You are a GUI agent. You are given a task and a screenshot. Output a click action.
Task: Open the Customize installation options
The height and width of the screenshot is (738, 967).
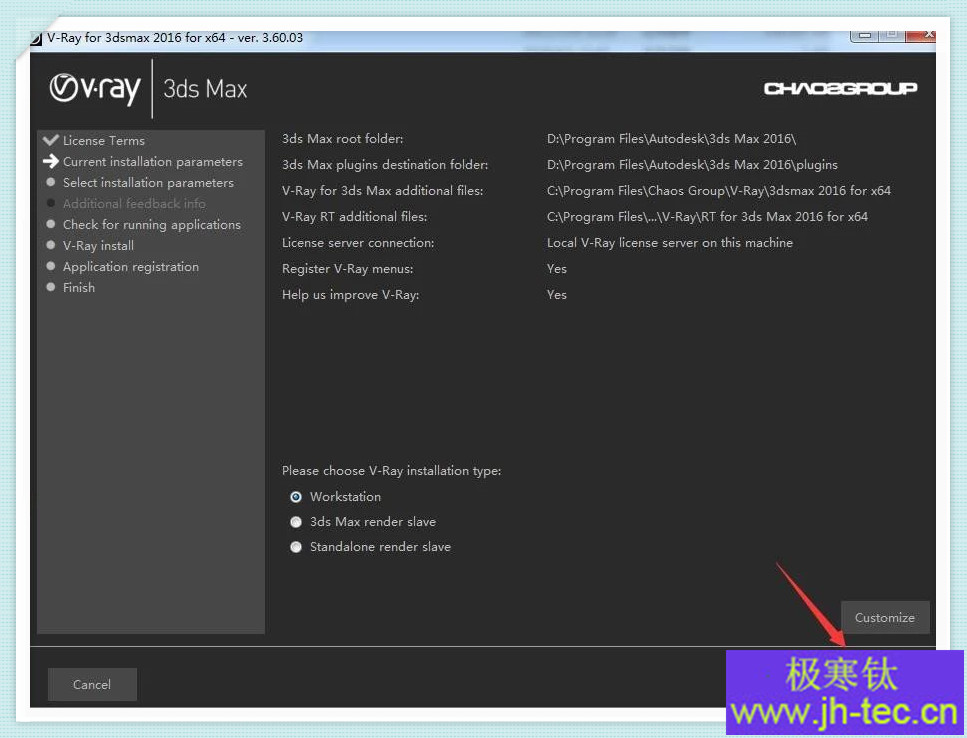pos(885,618)
